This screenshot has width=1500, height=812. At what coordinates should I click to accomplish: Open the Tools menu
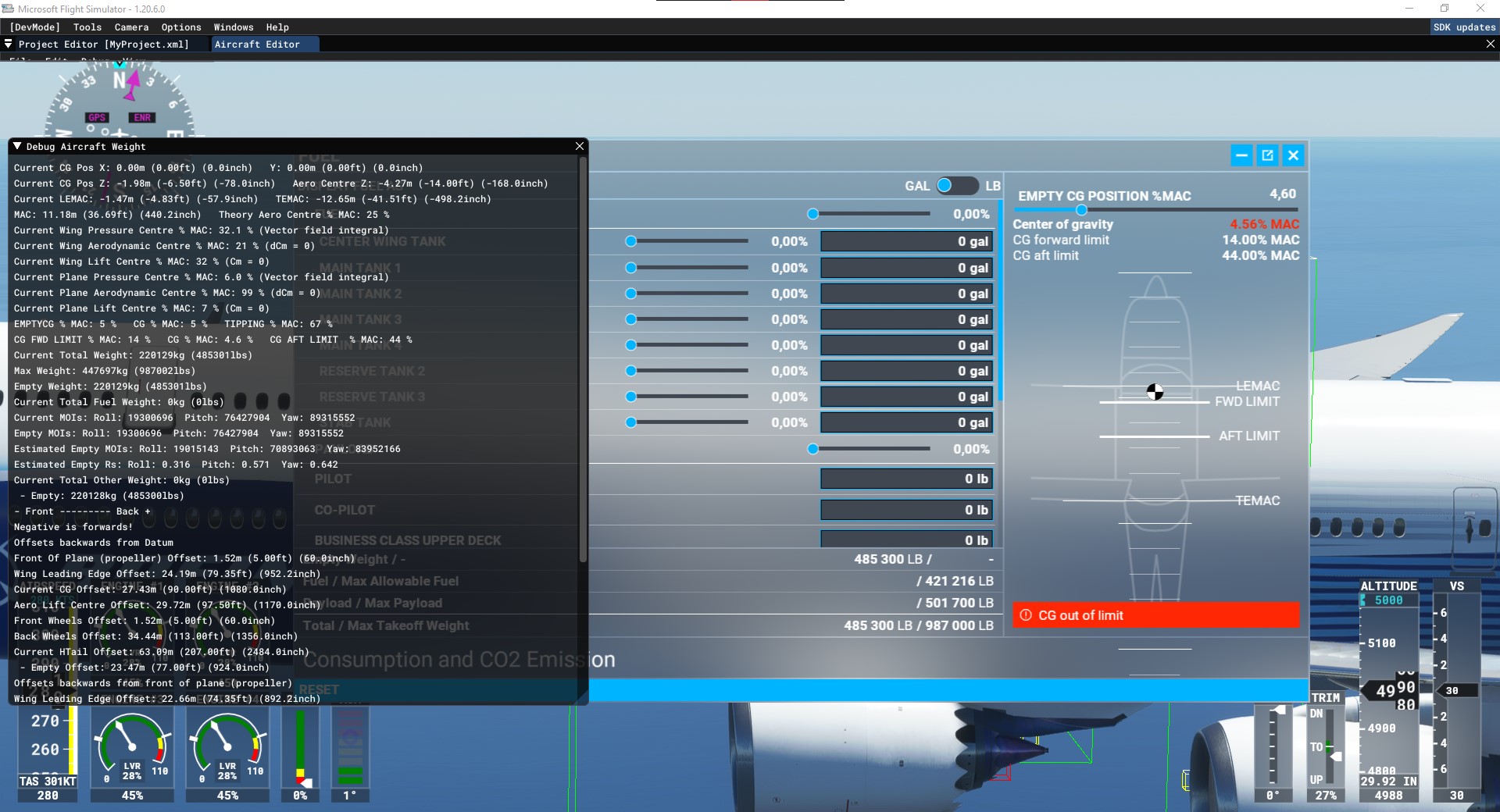(87, 27)
